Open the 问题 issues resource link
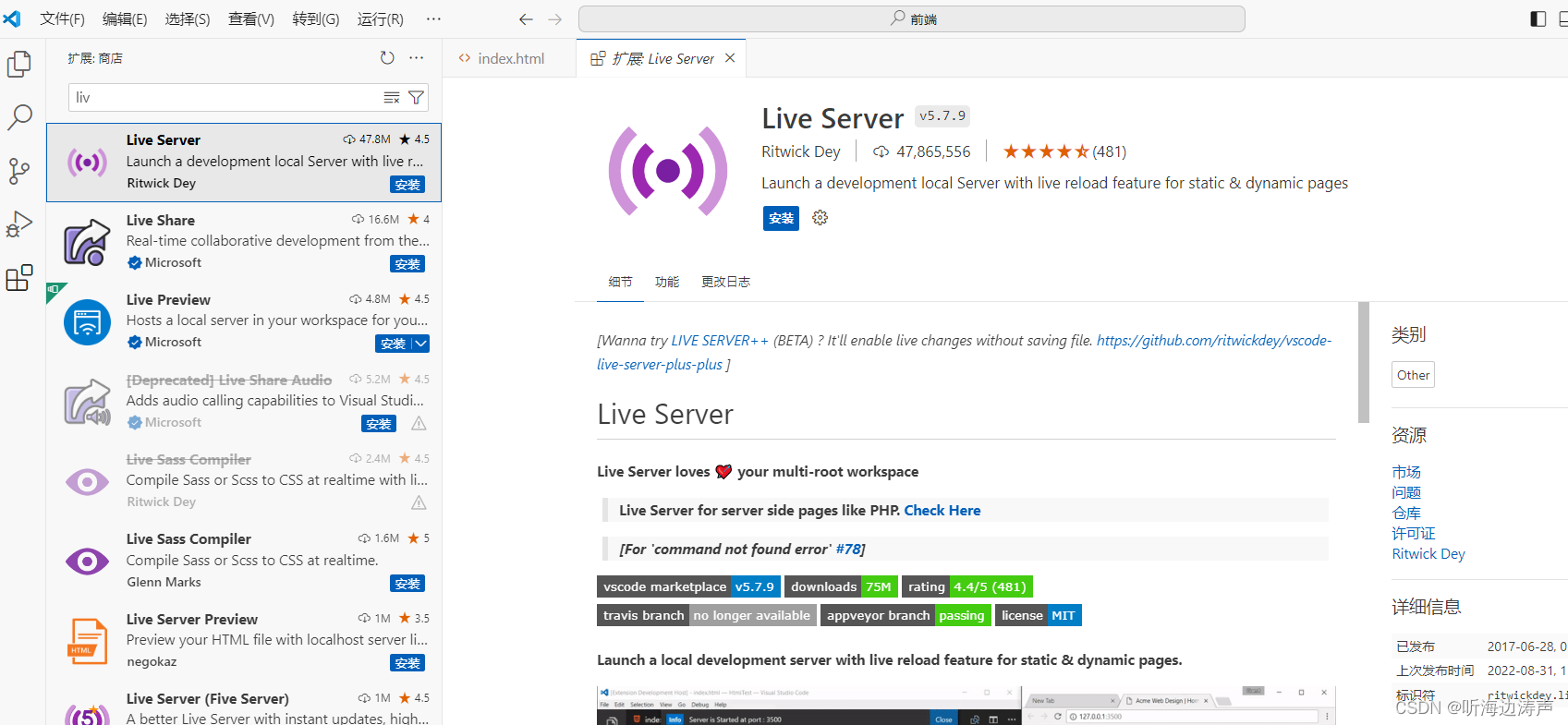1568x725 pixels. point(1406,493)
